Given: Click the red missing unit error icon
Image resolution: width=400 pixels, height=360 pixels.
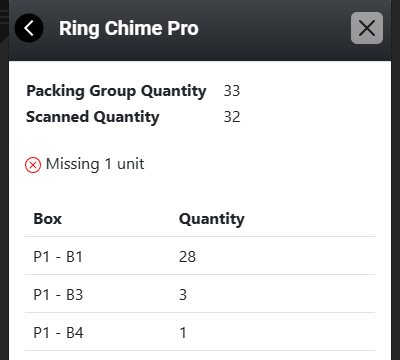Looking at the screenshot, I should (33, 165).
